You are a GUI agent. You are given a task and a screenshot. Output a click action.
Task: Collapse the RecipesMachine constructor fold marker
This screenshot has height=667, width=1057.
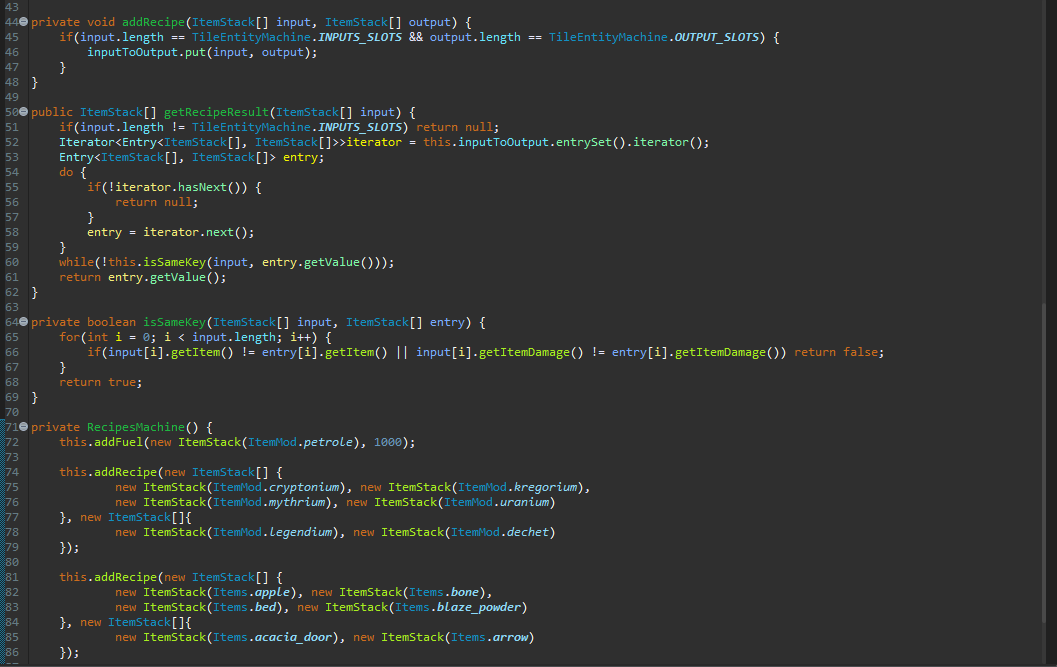[x=24, y=427]
